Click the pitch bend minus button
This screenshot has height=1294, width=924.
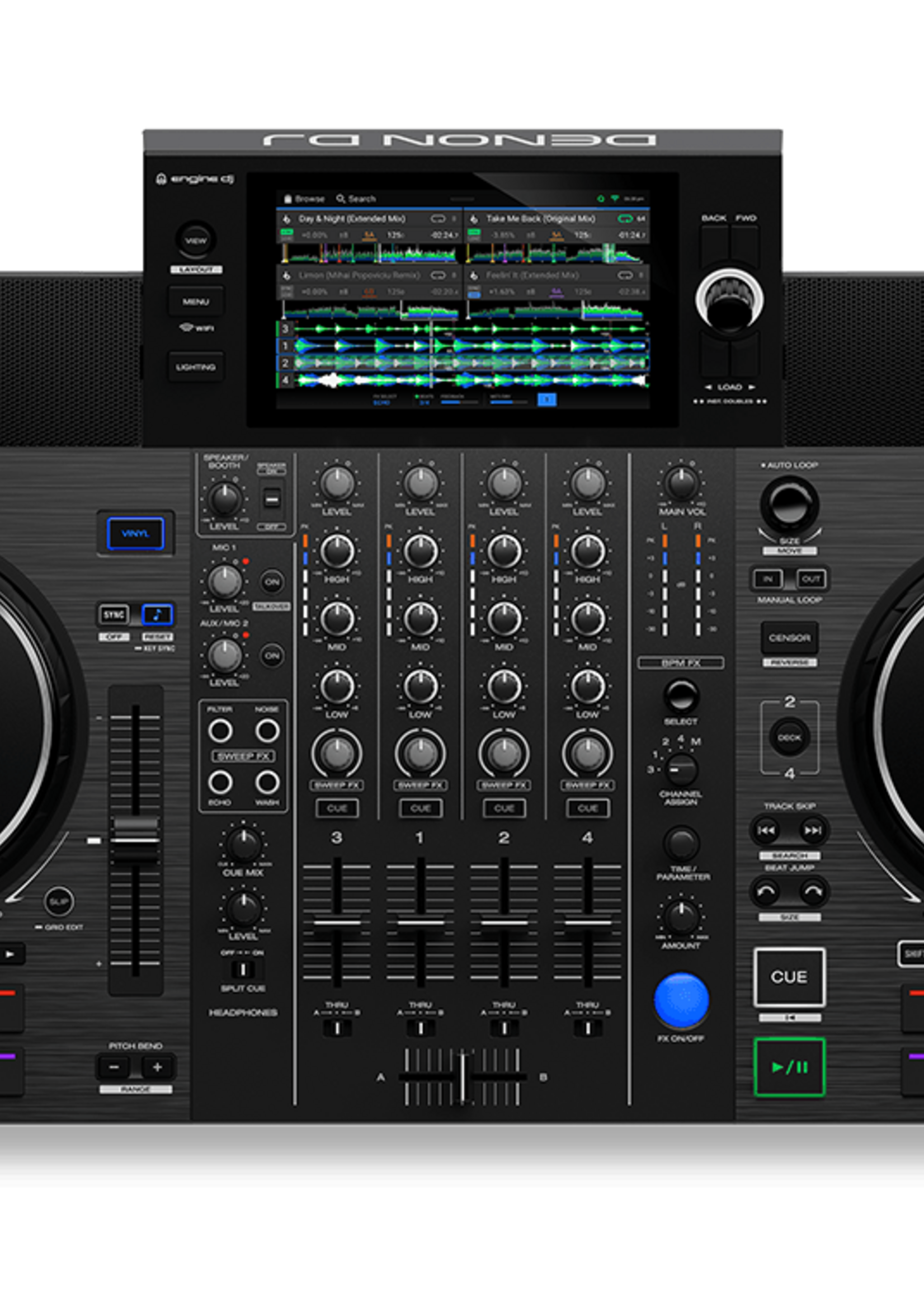click(x=114, y=1067)
